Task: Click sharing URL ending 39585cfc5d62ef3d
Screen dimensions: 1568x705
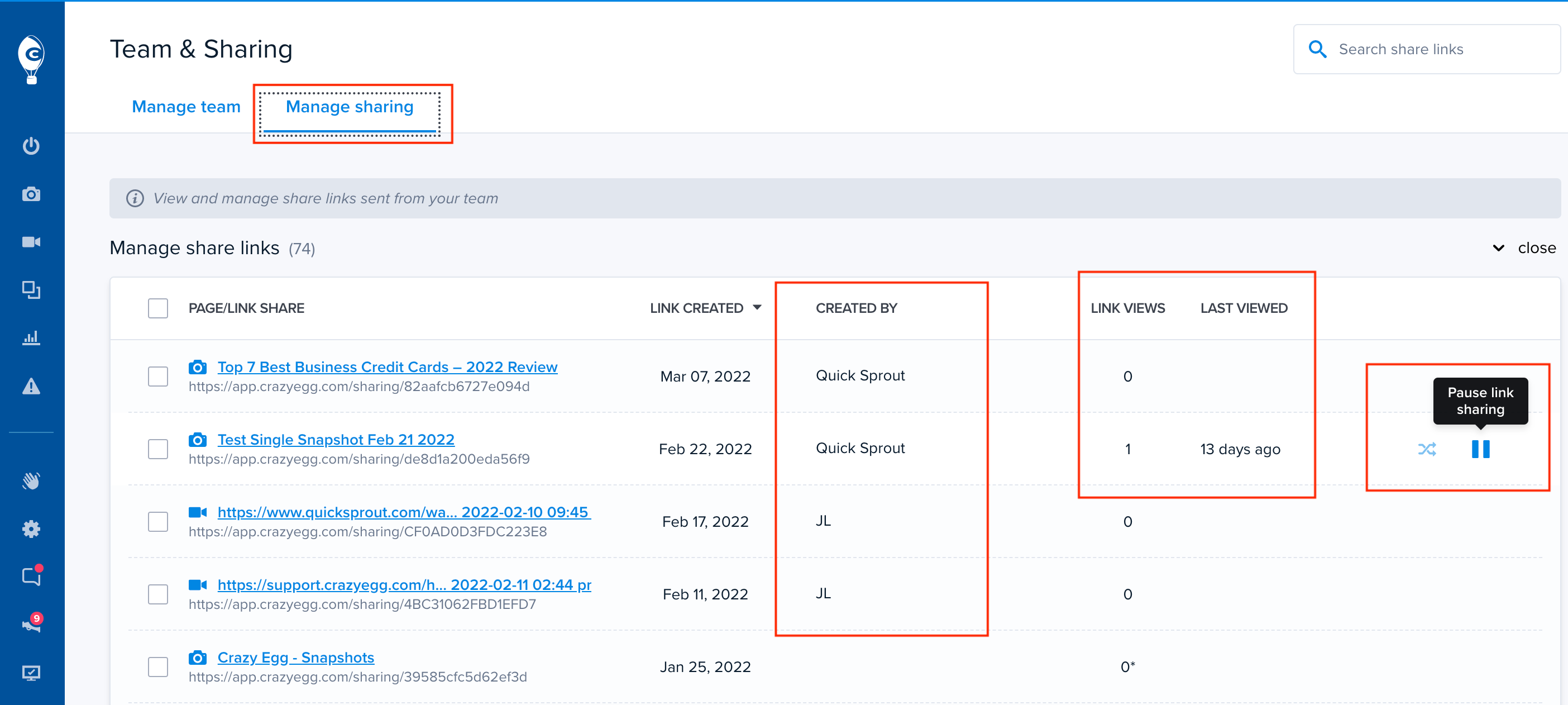Action: click(358, 677)
